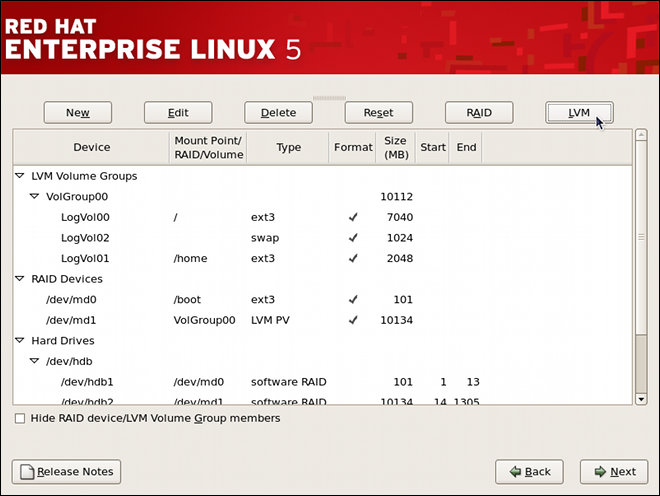
Task: Select the LogVol02 swap row
Action: pyautogui.click(x=323, y=238)
